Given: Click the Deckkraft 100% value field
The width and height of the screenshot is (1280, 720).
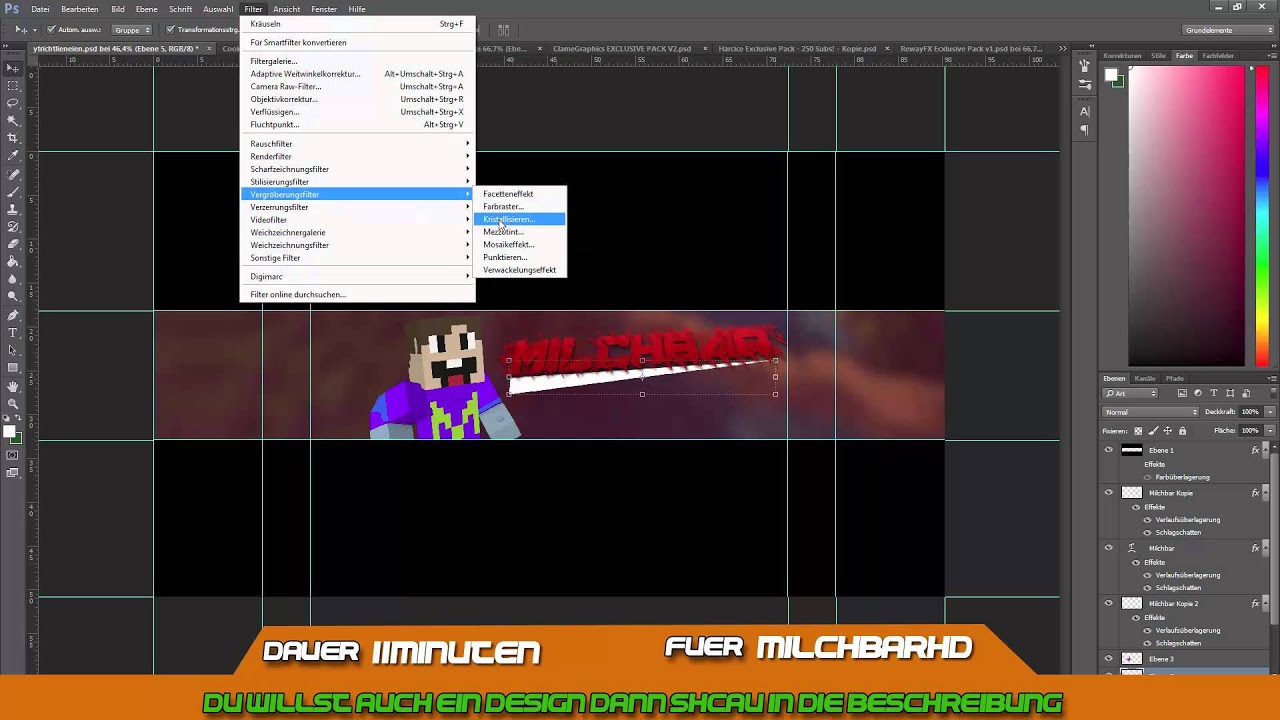Looking at the screenshot, I should (1250, 412).
